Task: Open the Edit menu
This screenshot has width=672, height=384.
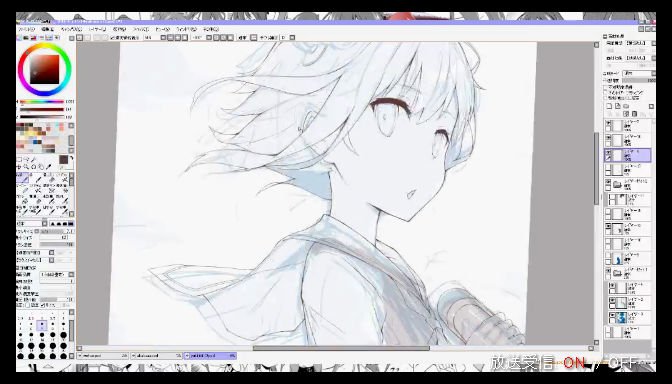Action: pos(48,29)
